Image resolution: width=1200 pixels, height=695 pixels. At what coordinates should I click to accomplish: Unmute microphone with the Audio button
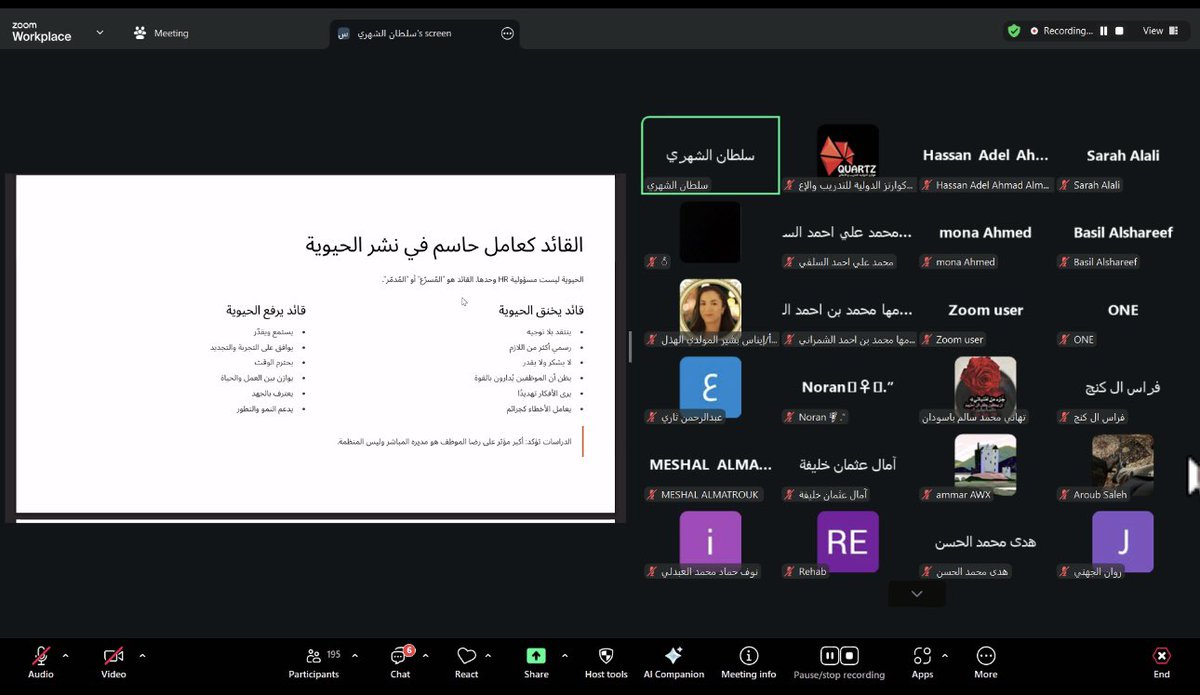click(x=41, y=662)
